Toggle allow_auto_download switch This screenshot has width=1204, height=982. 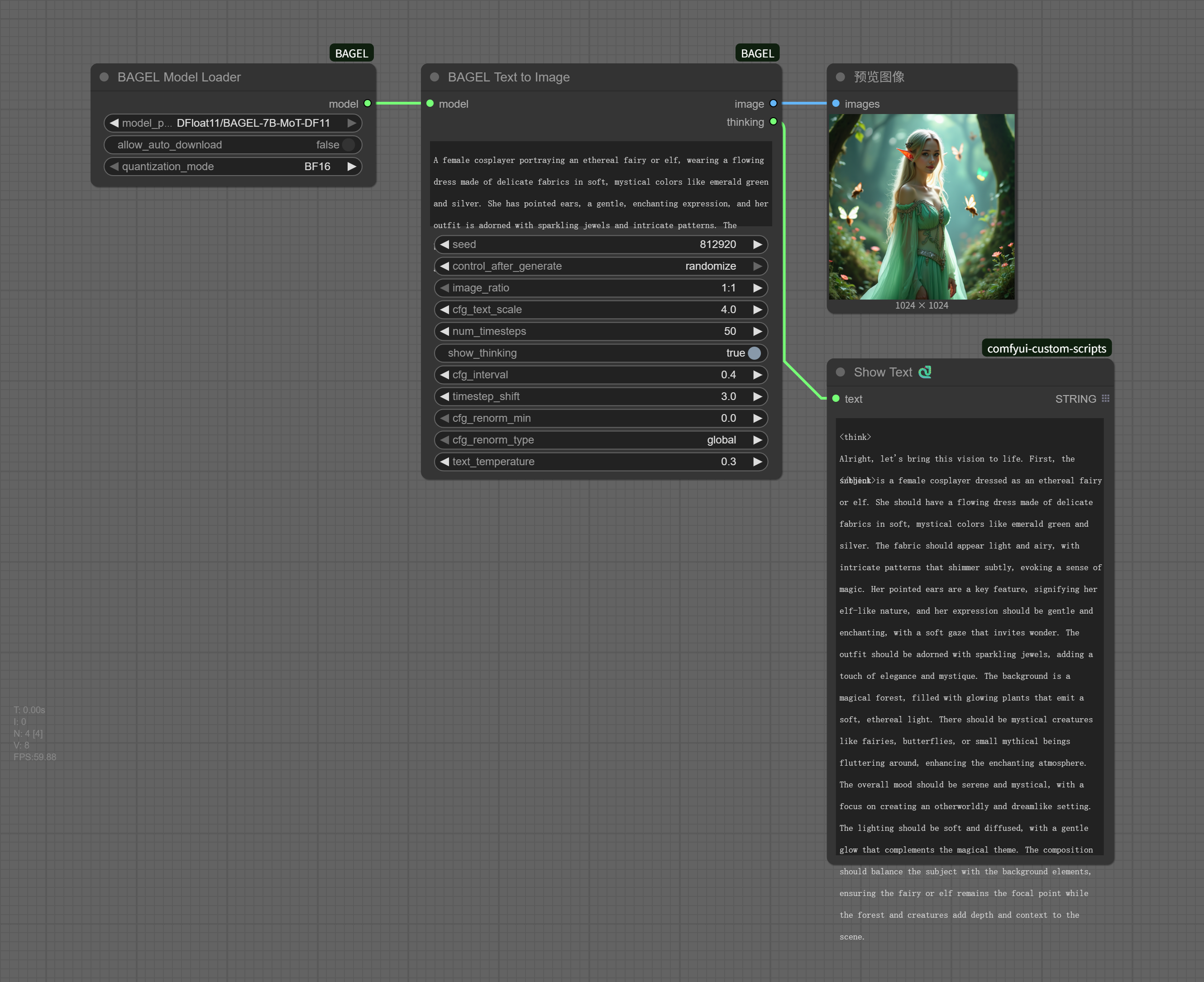[349, 145]
